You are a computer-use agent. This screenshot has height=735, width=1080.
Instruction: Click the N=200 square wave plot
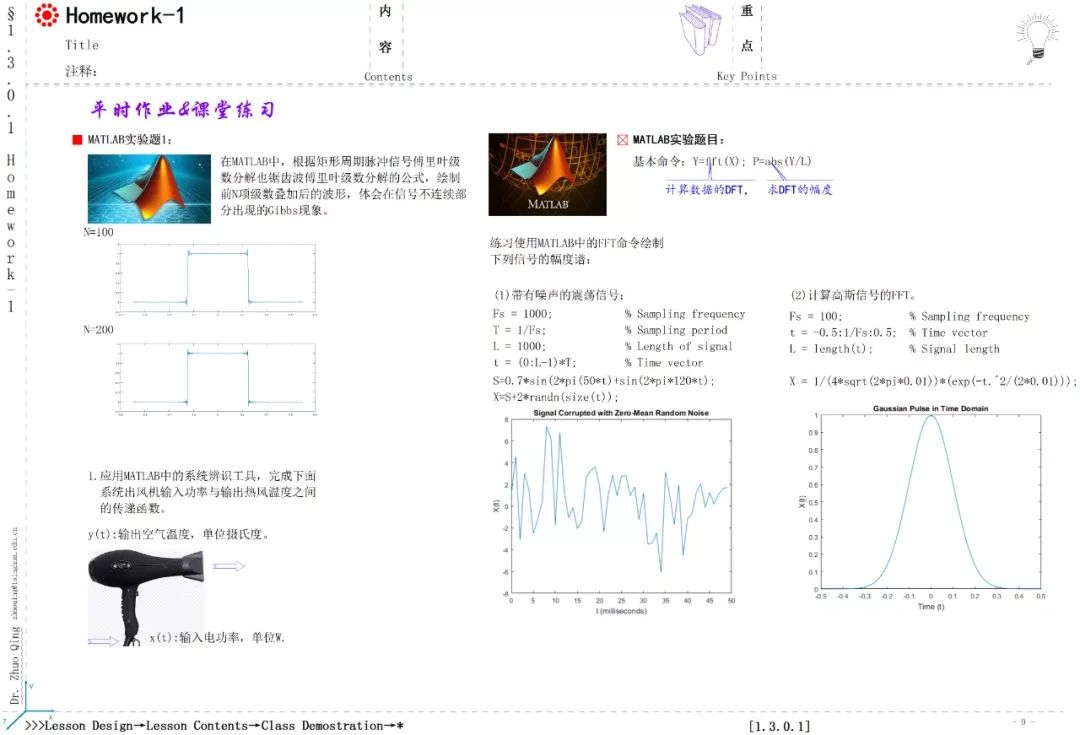pos(216,379)
